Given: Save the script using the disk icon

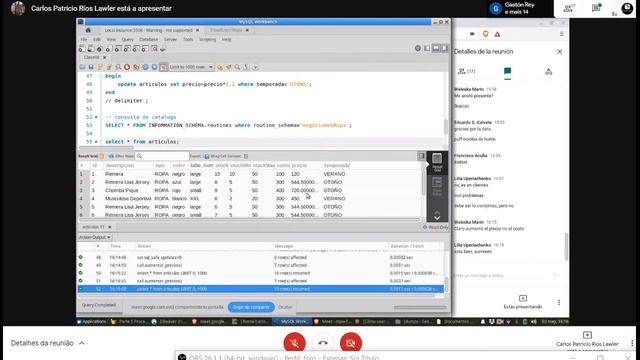Looking at the screenshot, I should [x=91, y=67].
